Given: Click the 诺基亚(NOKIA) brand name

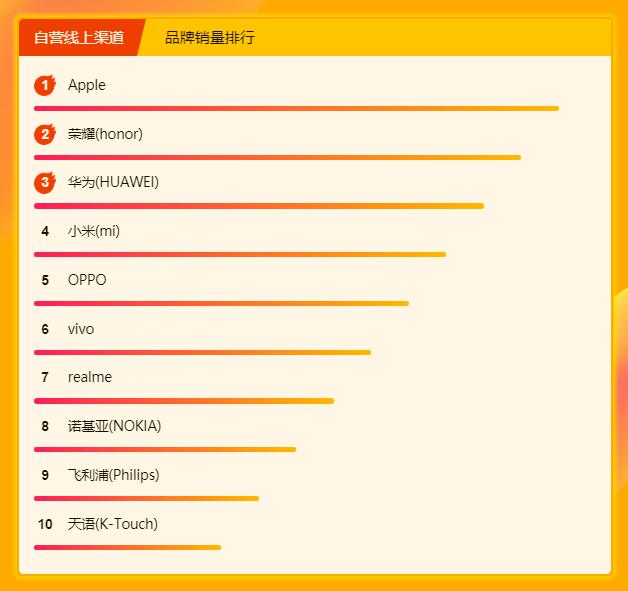Looking at the screenshot, I should [x=115, y=426].
